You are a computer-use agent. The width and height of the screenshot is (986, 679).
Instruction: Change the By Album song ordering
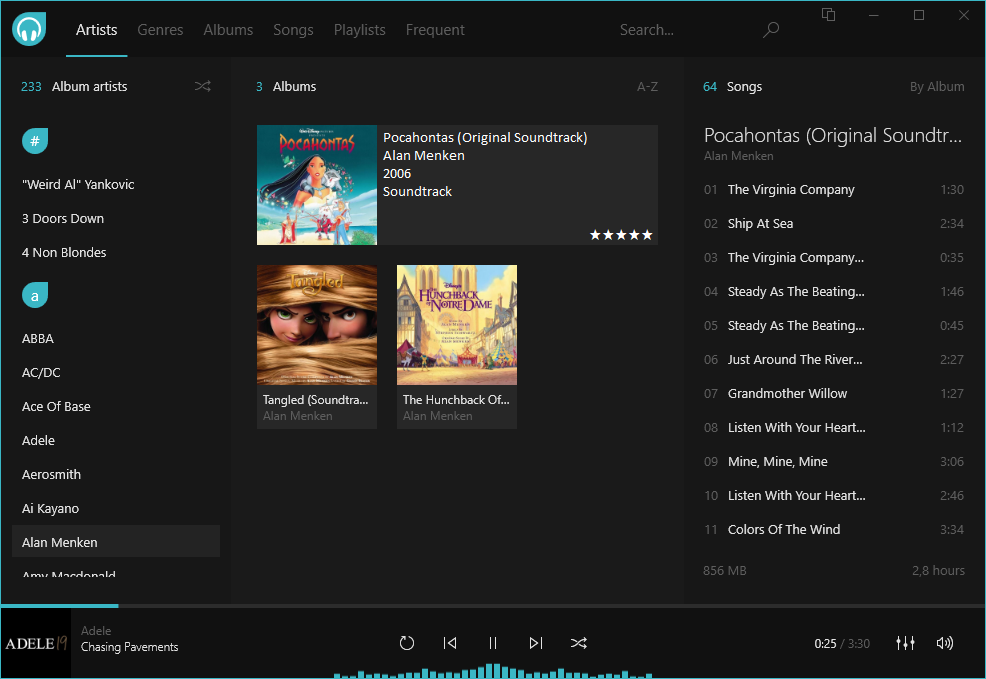coord(937,86)
